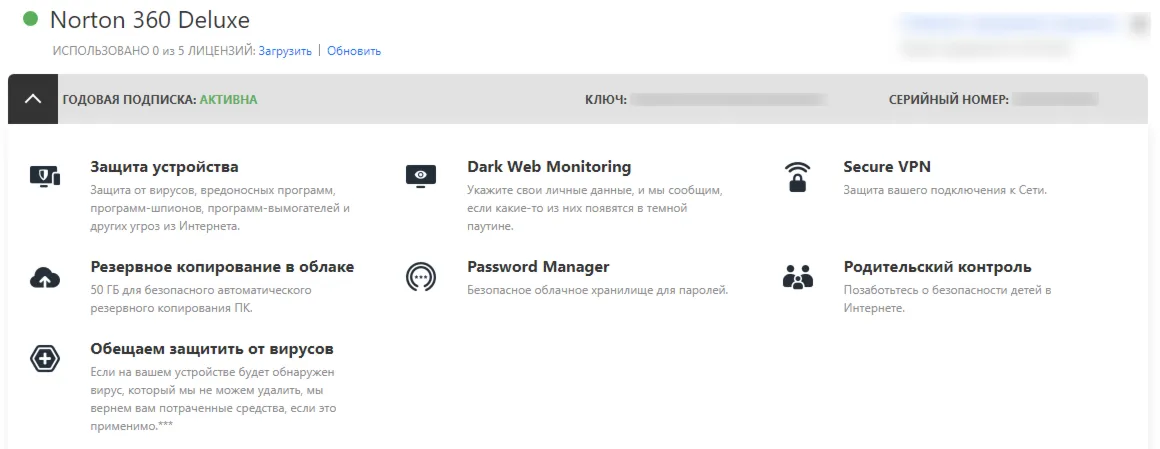Open the "Родительский контроль" heading
The width and height of the screenshot is (1160, 449).
937,267
